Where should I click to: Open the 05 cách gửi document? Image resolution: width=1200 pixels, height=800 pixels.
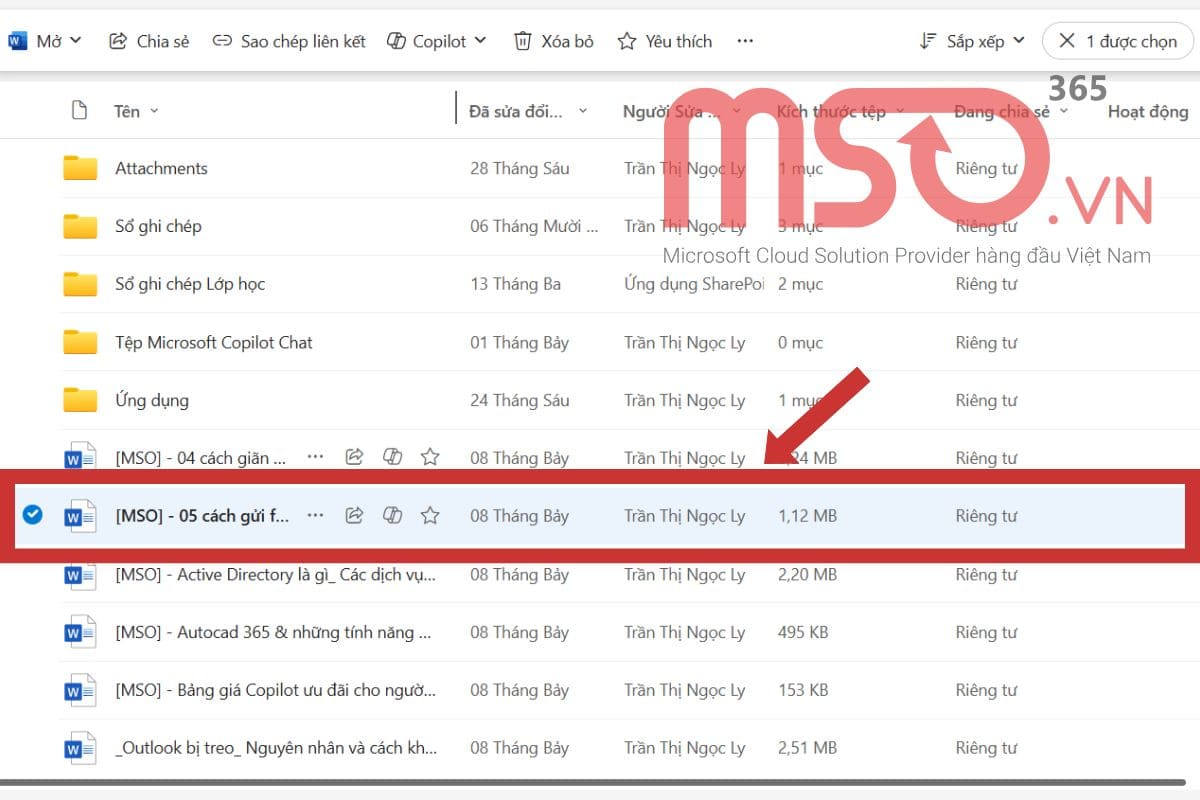[x=202, y=516]
